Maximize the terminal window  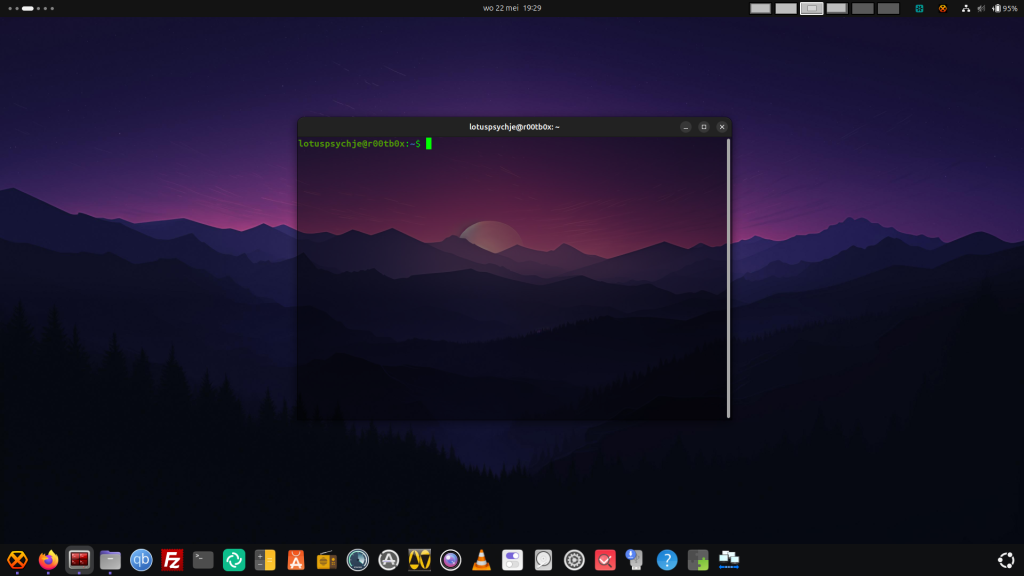pos(704,127)
